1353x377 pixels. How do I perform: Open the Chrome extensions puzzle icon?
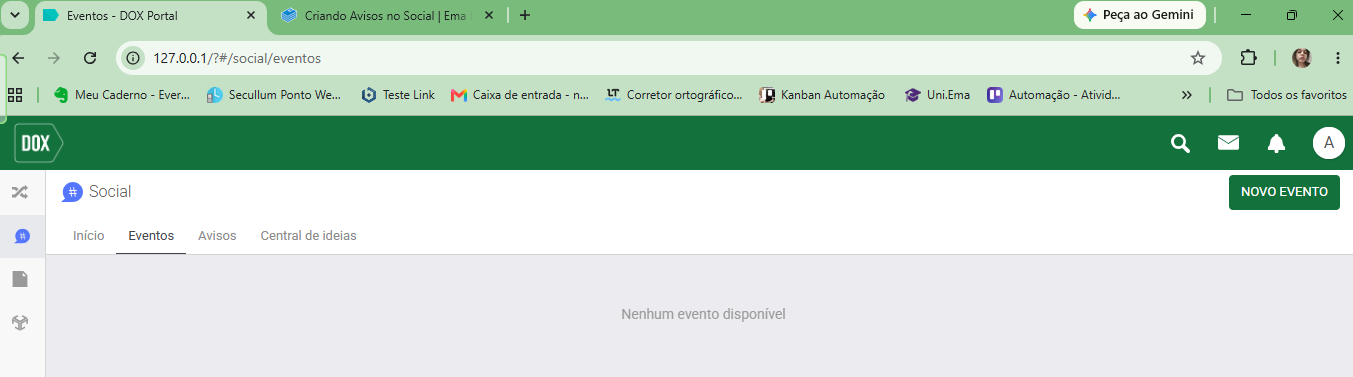coord(1248,58)
